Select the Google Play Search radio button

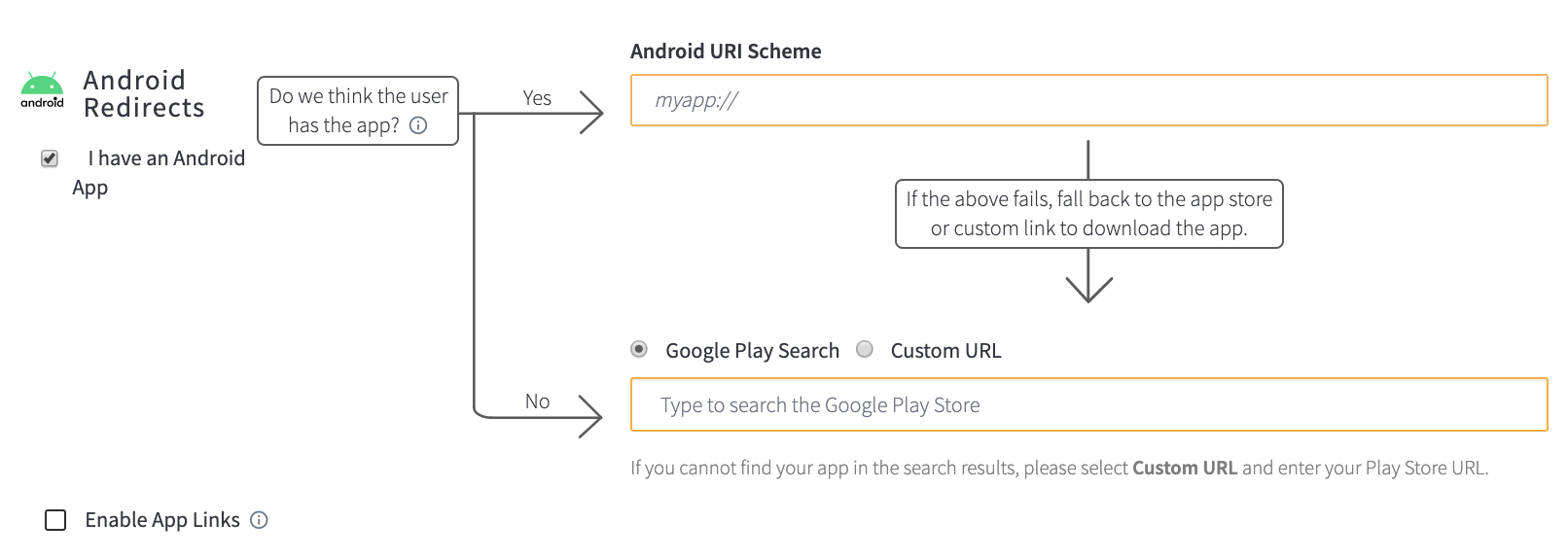pyautogui.click(x=639, y=349)
